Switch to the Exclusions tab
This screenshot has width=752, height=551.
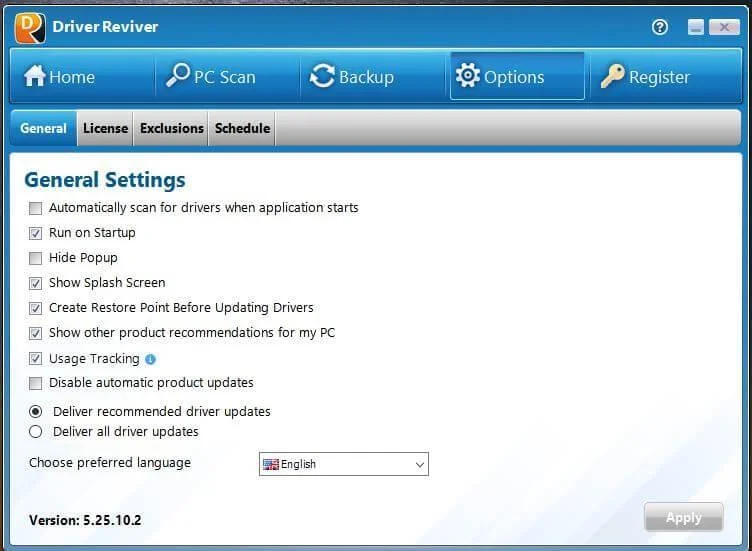tap(172, 128)
